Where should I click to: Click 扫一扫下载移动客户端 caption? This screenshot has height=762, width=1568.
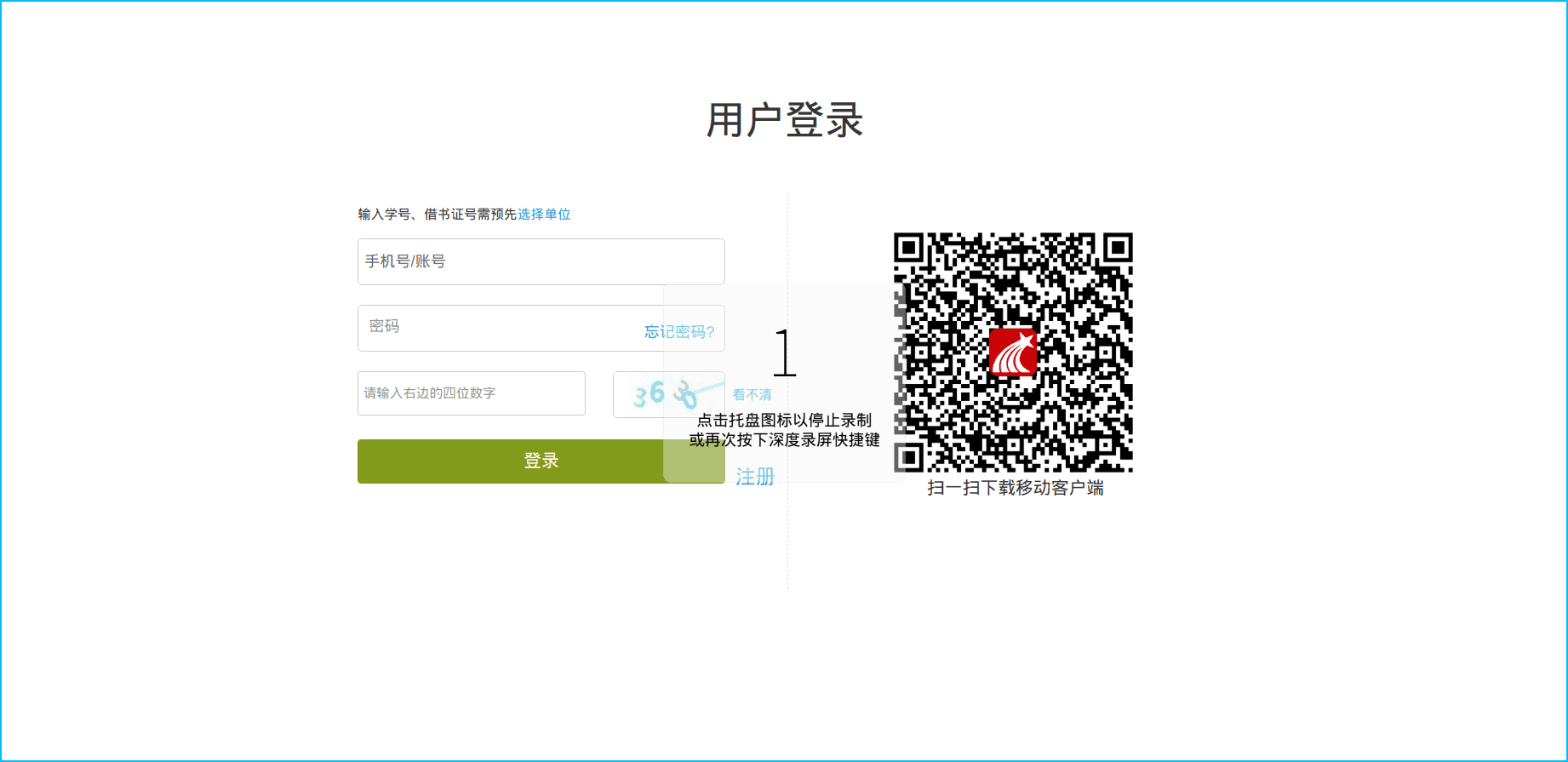click(x=1015, y=488)
